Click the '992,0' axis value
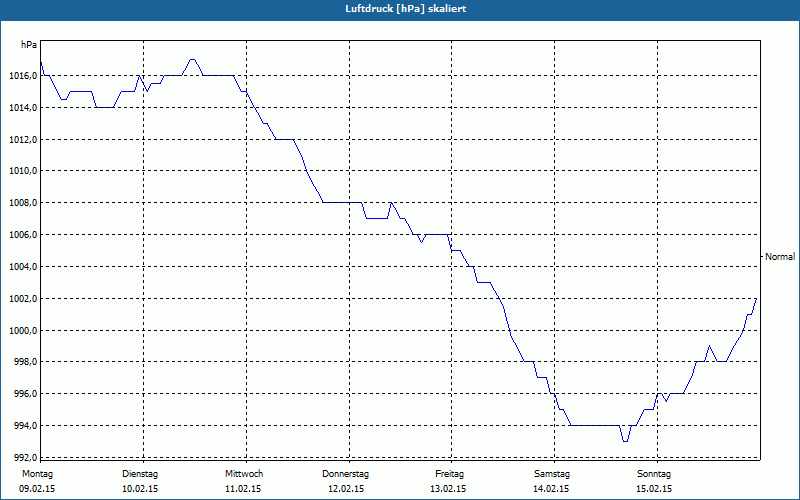The width and height of the screenshot is (800, 500). pos(25,457)
